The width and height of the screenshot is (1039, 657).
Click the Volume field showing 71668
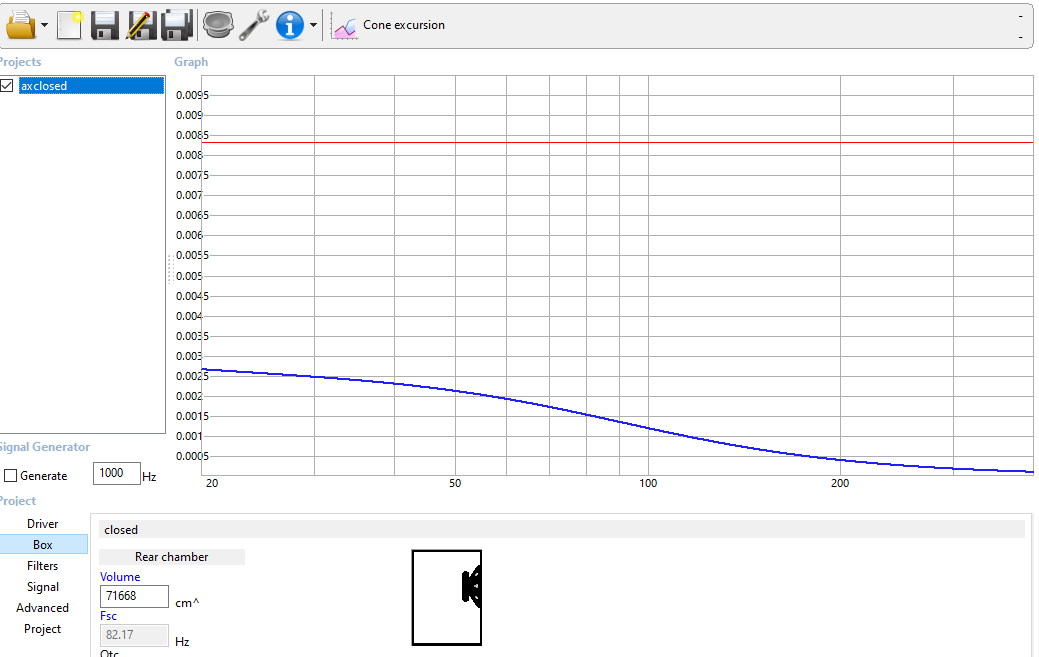[134, 596]
